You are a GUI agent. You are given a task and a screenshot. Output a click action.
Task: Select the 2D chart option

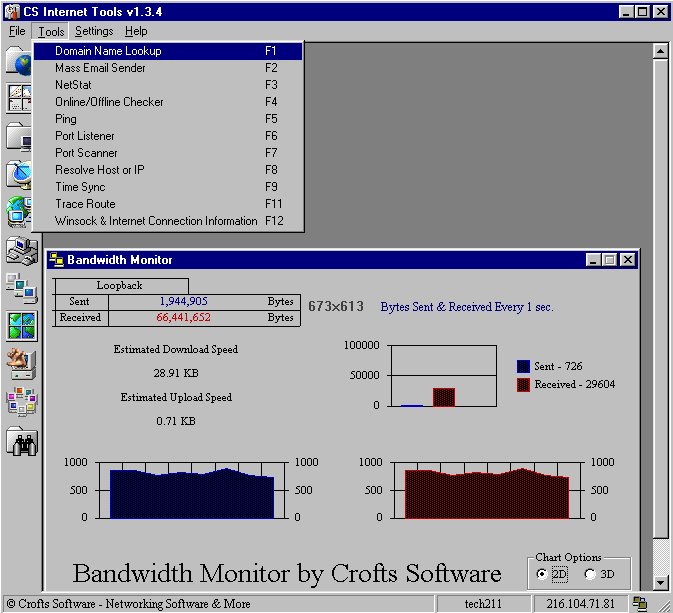click(543, 574)
